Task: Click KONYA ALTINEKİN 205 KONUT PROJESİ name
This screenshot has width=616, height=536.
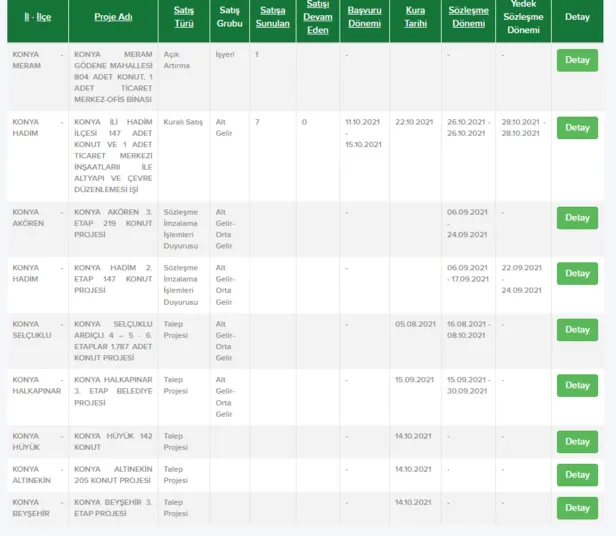Action: pyautogui.click(x=113, y=475)
